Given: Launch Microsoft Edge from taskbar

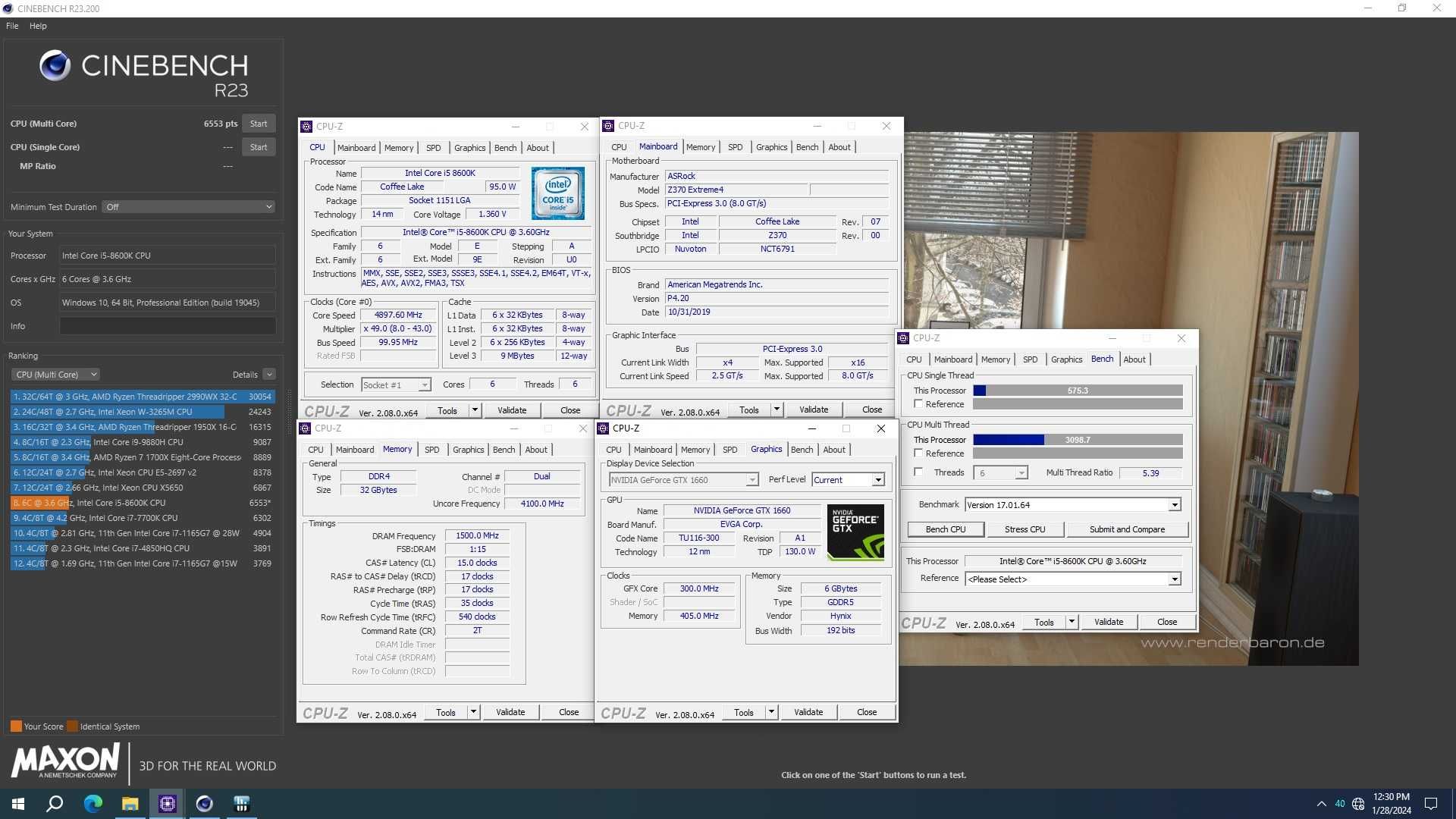Looking at the screenshot, I should pos(93,804).
